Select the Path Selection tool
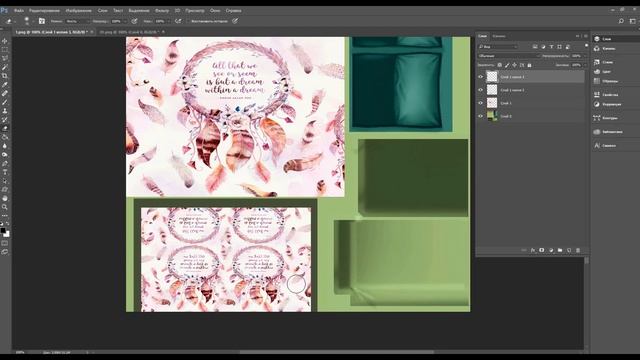640x360 pixels. 5,181
